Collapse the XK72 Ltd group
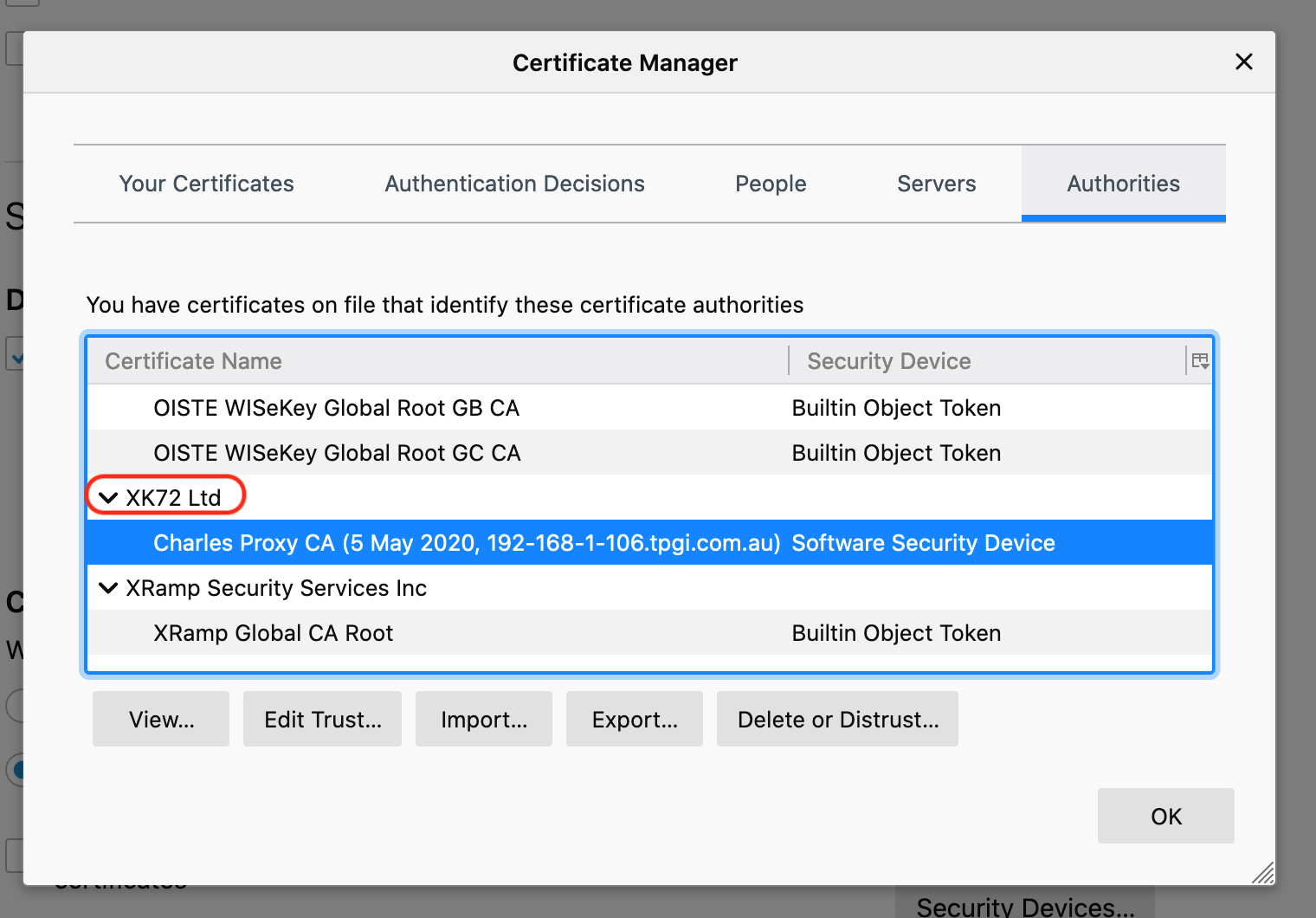This screenshot has height=918, width=1316. coord(108,498)
